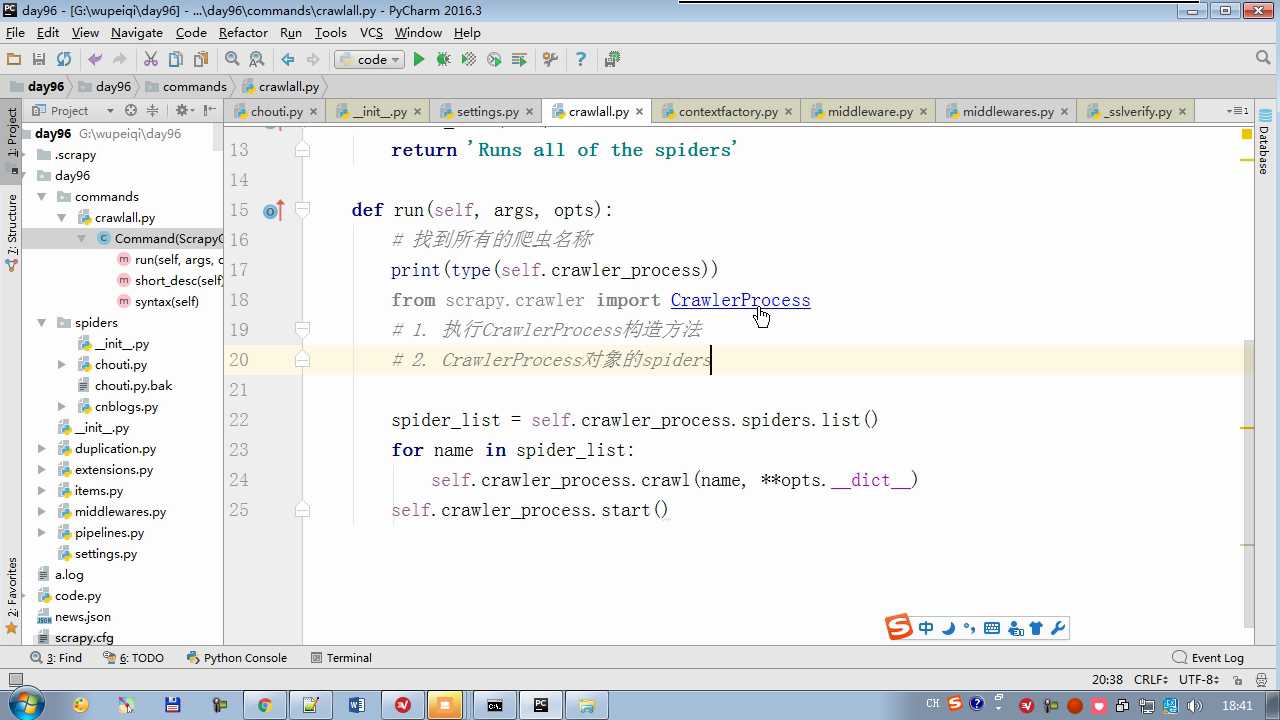Open Help with question mark icon

(581, 59)
